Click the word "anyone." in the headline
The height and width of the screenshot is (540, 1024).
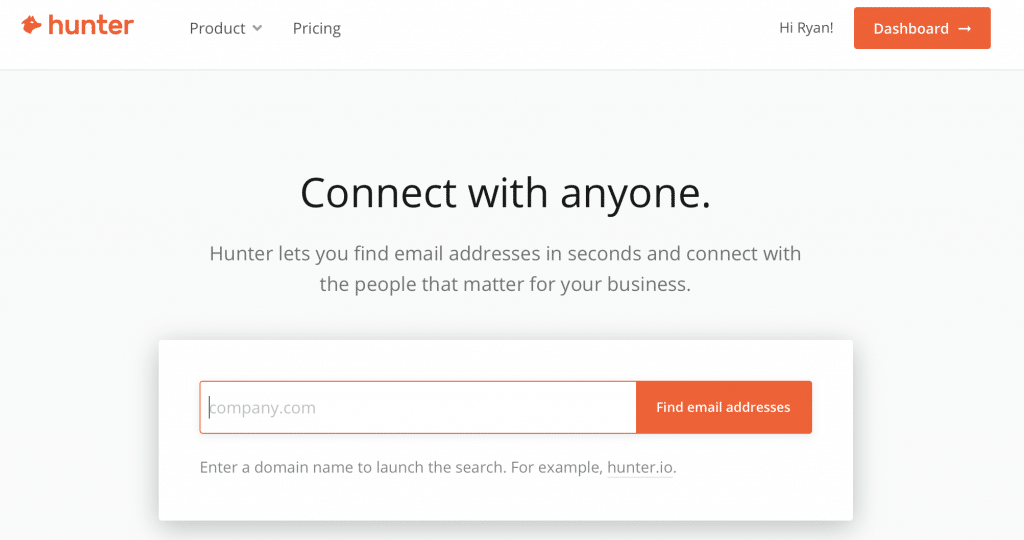pos(635,196)
